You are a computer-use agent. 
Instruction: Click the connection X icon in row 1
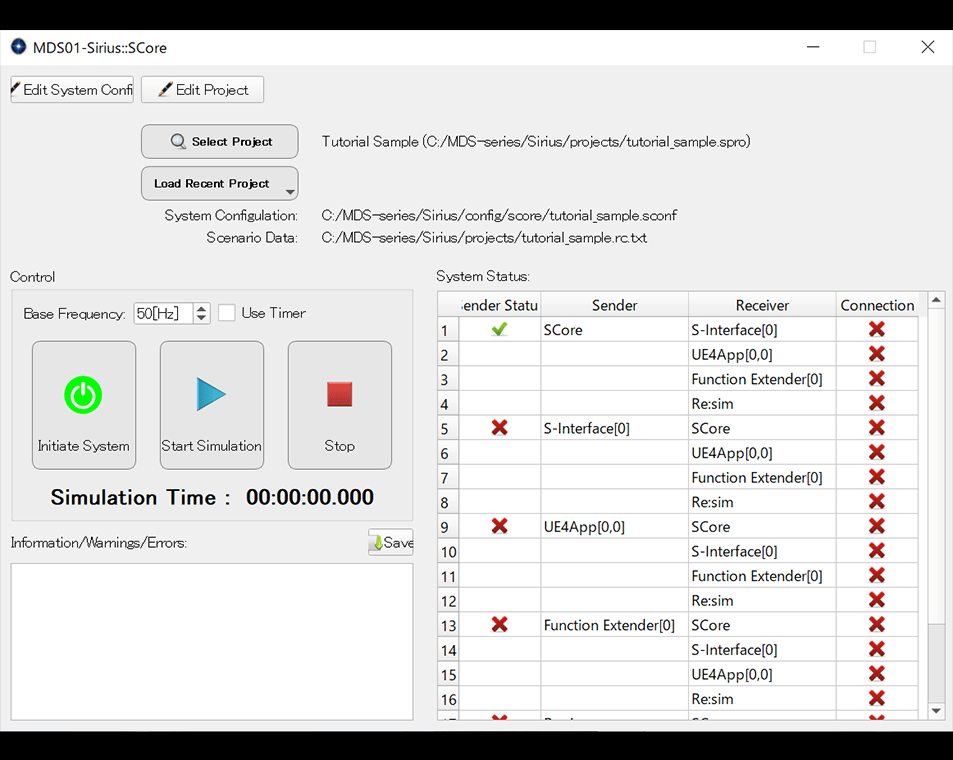tap(876, 329)
